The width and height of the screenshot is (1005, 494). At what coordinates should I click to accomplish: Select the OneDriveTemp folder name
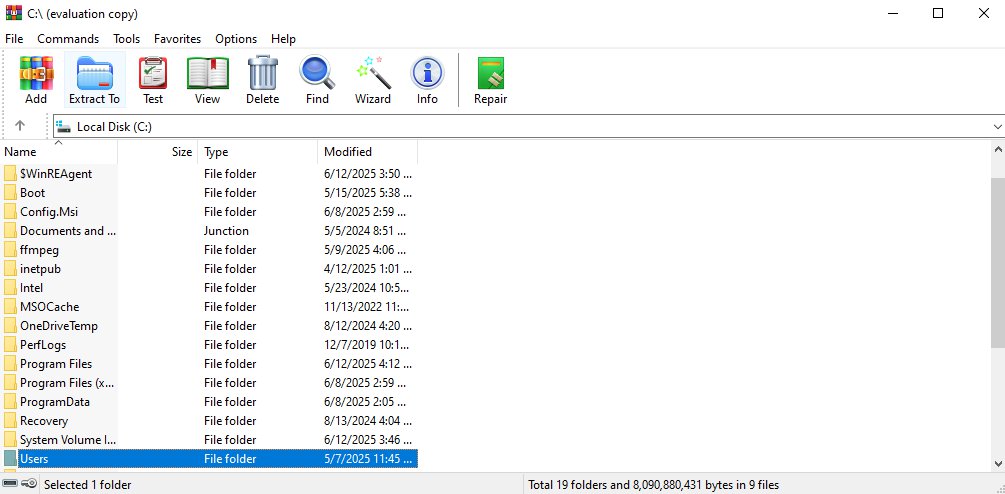(x=59, y=326)
